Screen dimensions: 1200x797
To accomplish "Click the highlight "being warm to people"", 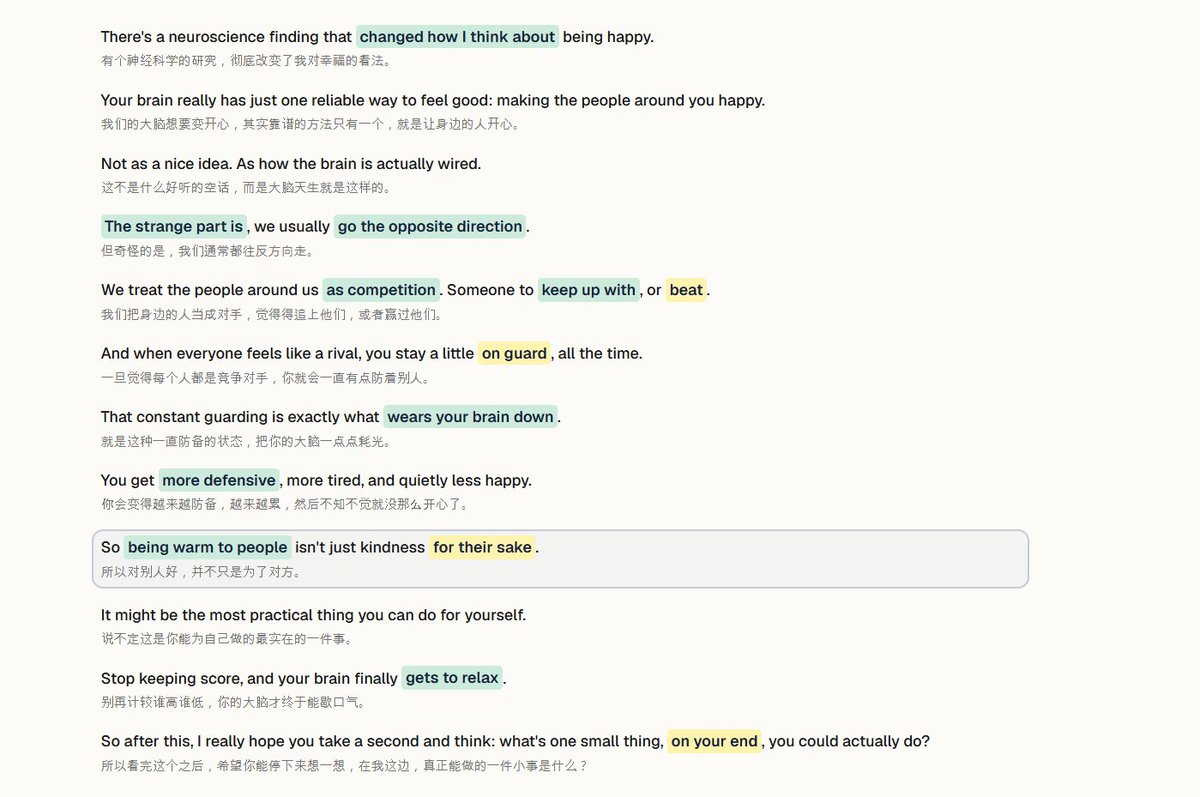I will [x=208, y=547].
